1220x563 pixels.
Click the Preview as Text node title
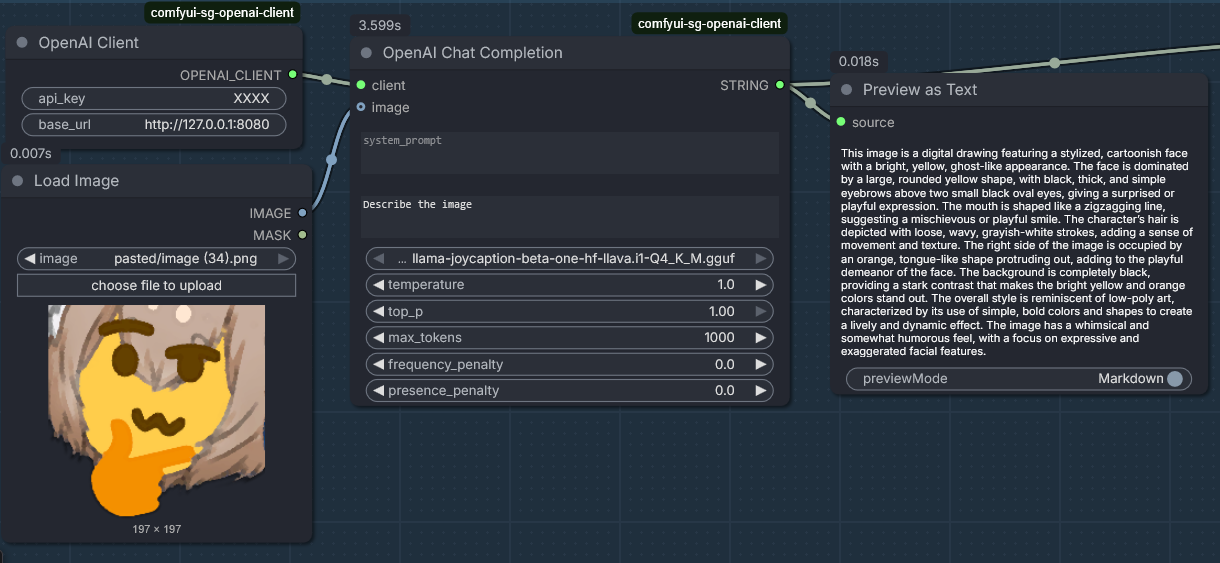click(920, 90)
